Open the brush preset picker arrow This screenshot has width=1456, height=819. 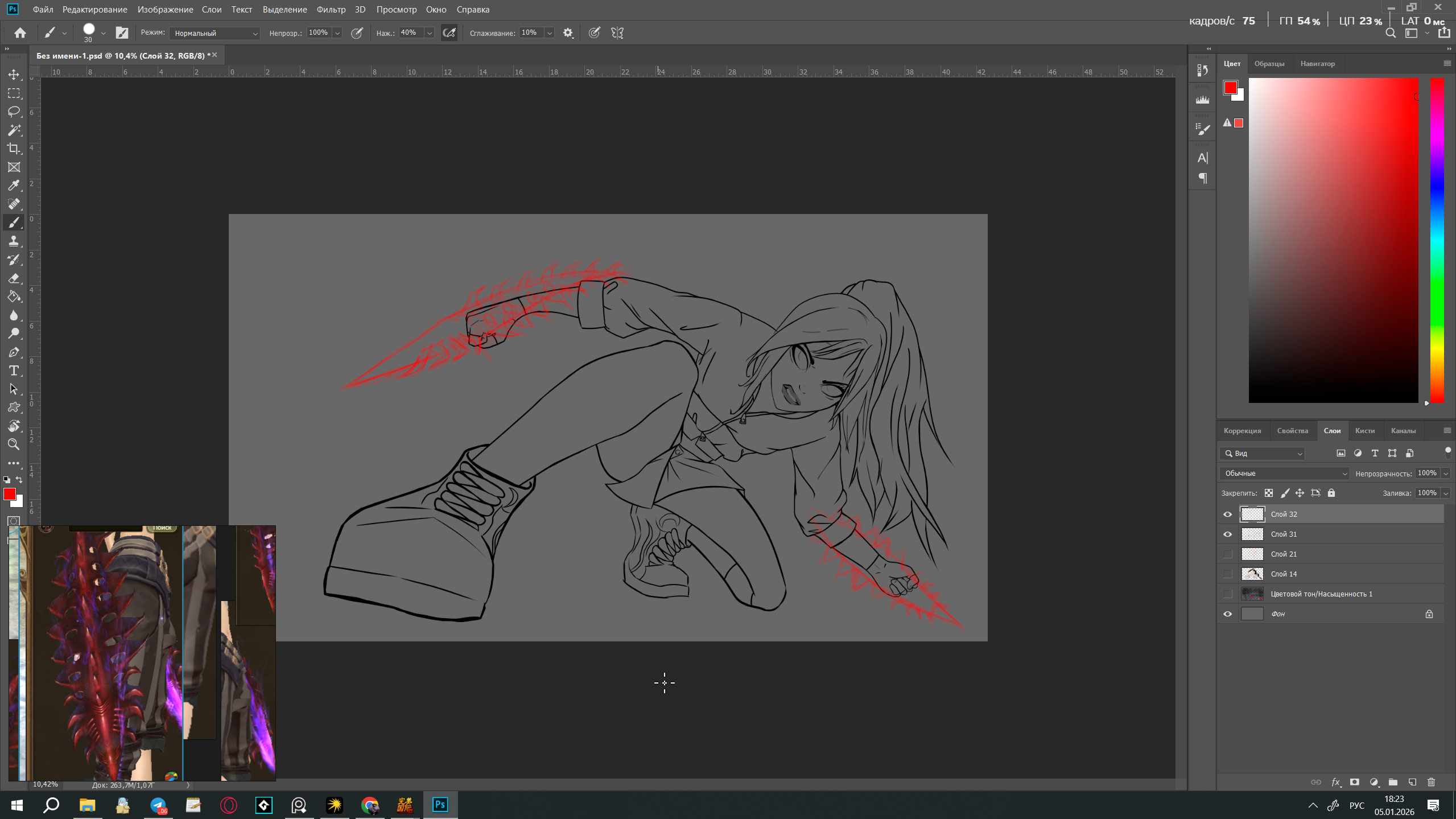click(103, 33)
